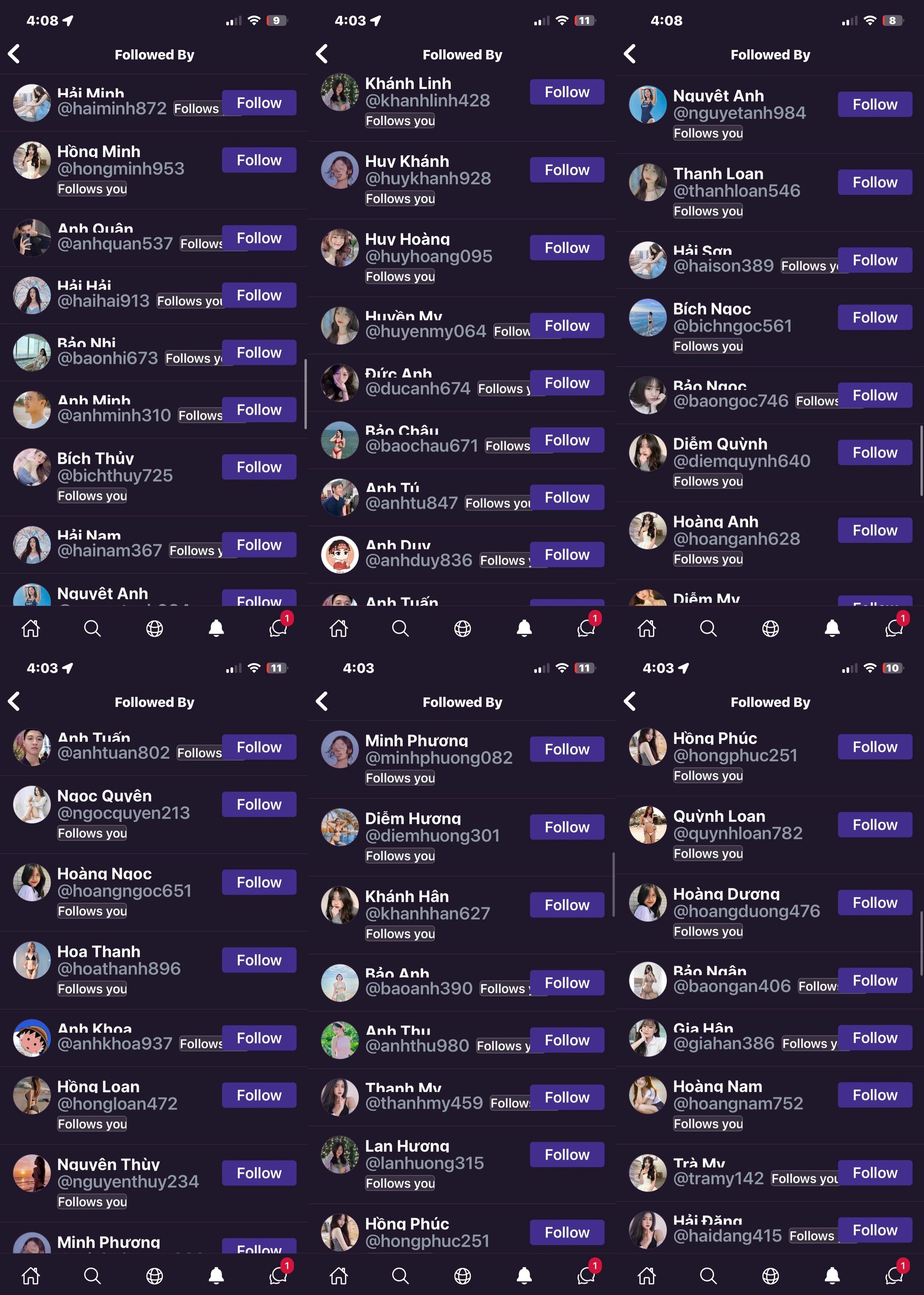
Task: Open the globe icon below the @anhtuan802 list
Action: (x=154, y=1276)
